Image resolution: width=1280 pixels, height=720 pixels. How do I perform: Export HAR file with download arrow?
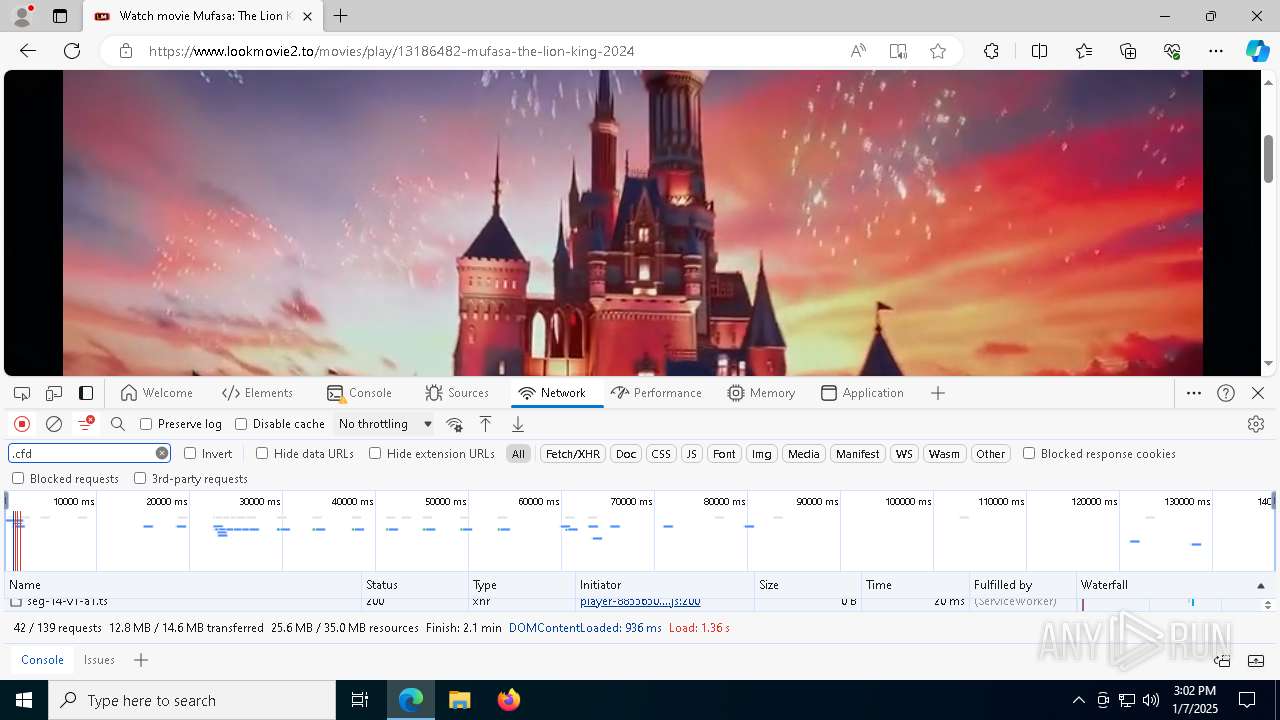point(517,424)
